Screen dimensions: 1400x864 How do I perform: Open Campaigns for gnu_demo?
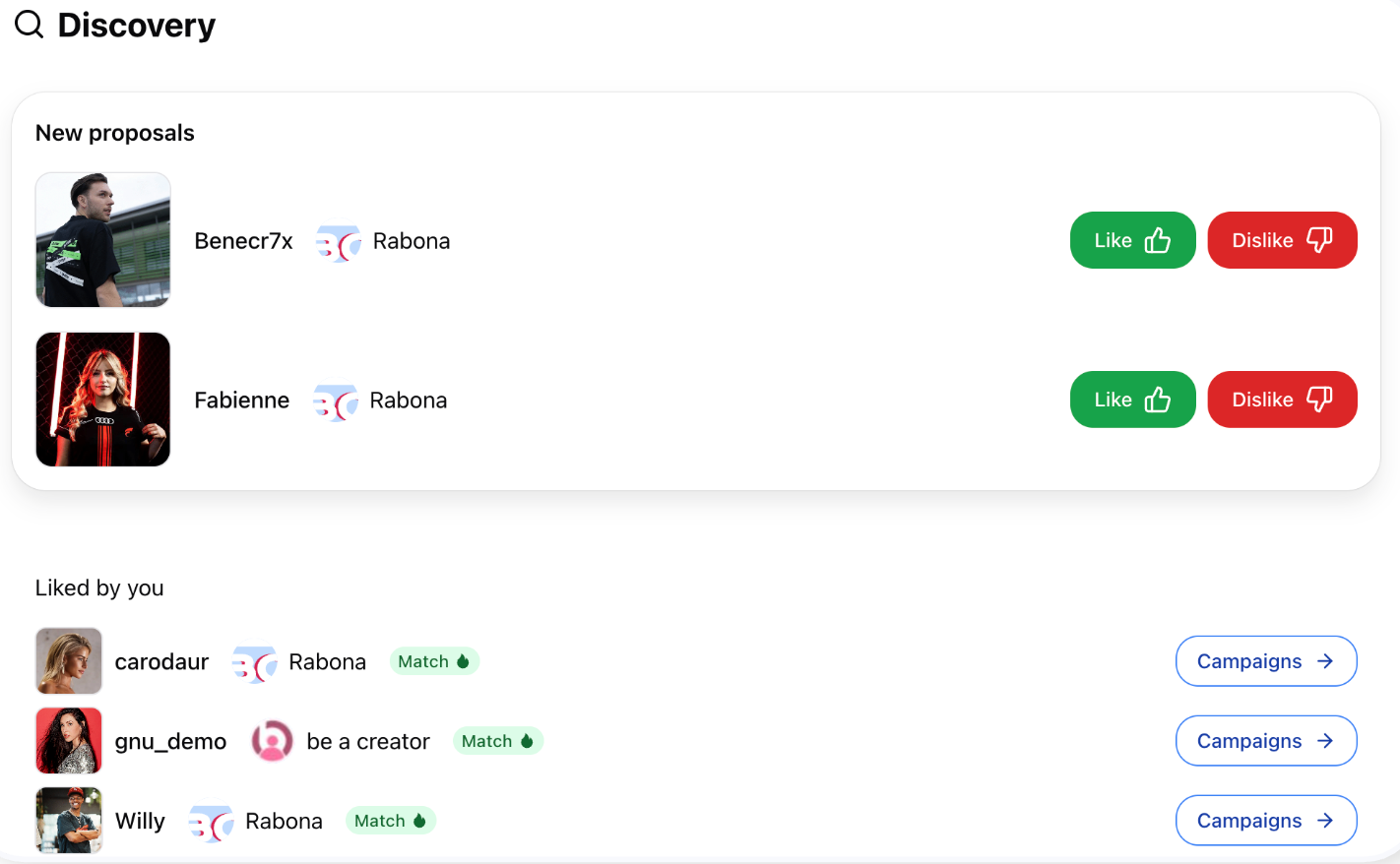click(1266, 741)
